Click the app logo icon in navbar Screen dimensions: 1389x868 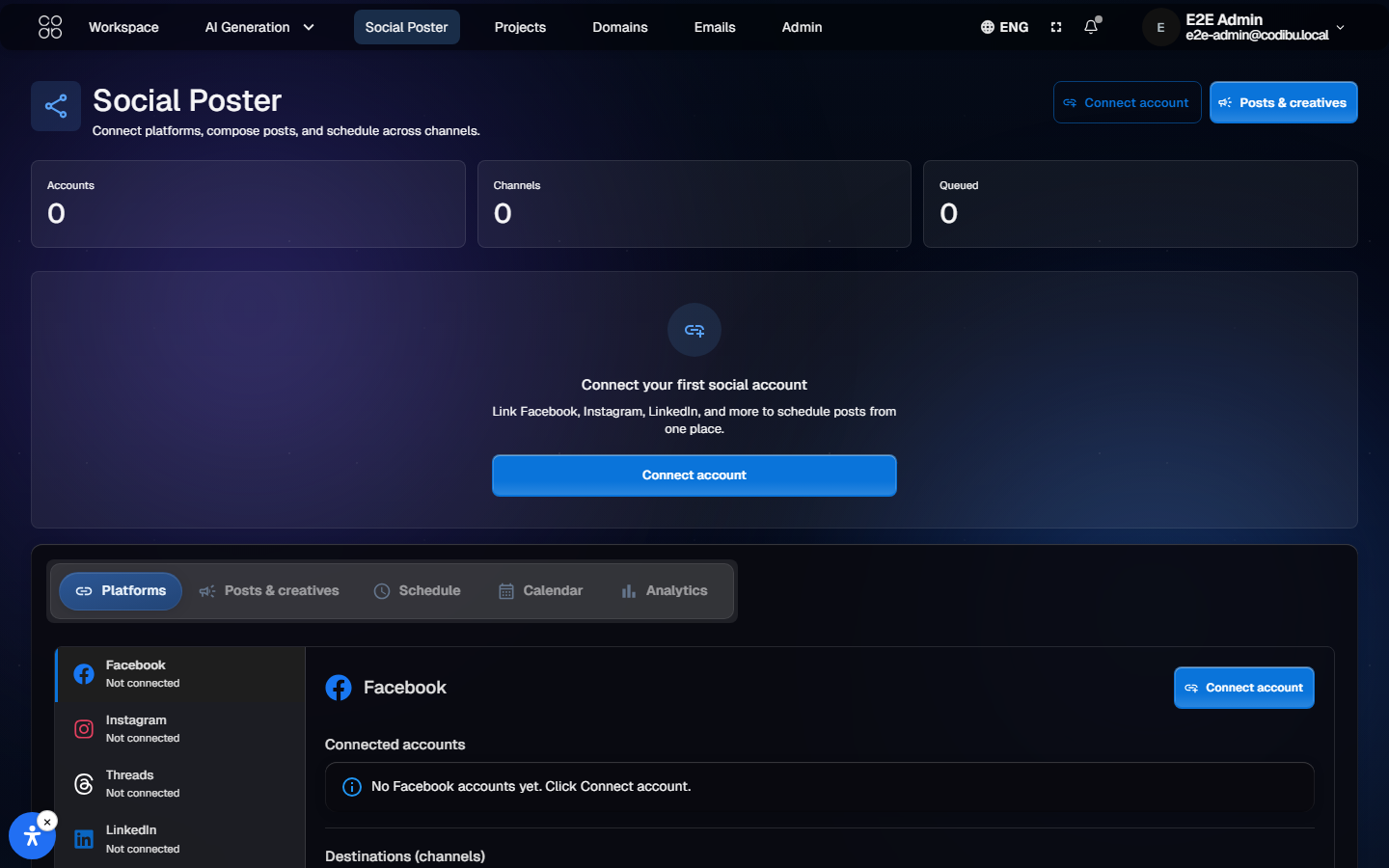click(50, 27)
